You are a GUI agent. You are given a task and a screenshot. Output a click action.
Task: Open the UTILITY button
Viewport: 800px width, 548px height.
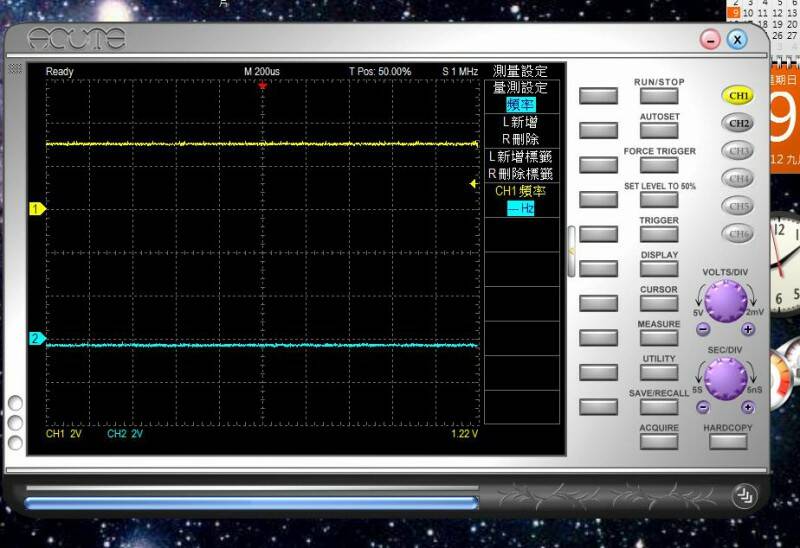659,372
